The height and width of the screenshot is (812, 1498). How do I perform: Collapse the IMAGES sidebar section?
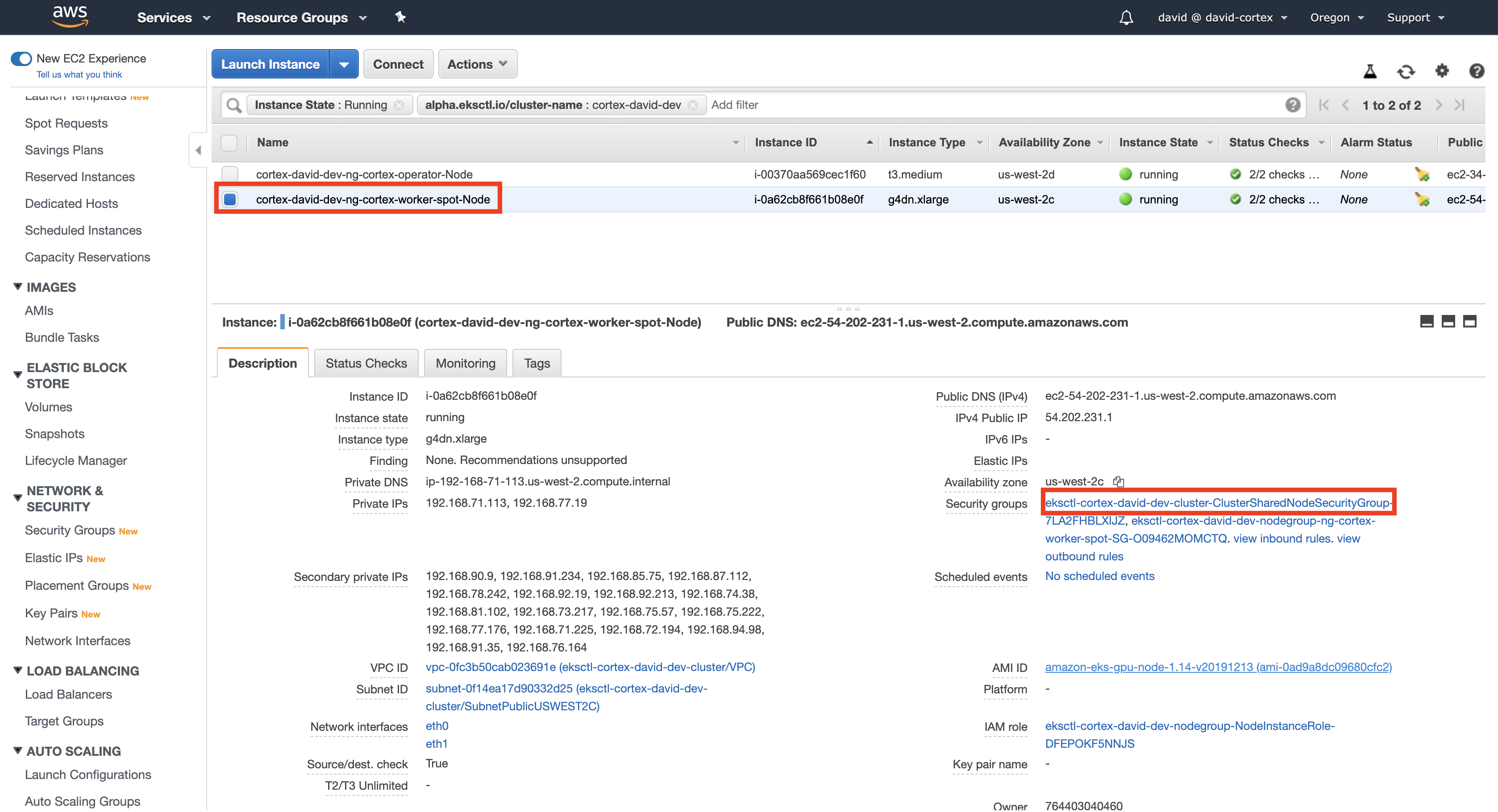click(18, 286)
